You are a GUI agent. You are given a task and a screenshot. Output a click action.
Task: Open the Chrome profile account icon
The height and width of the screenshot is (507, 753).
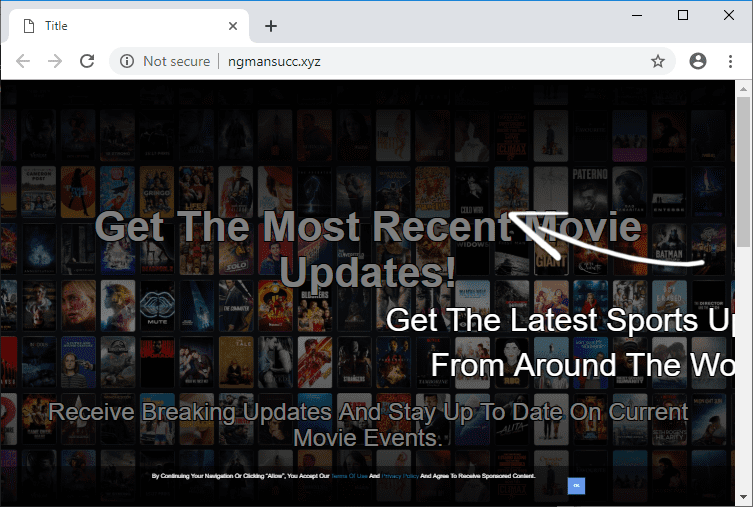(697, 61)
